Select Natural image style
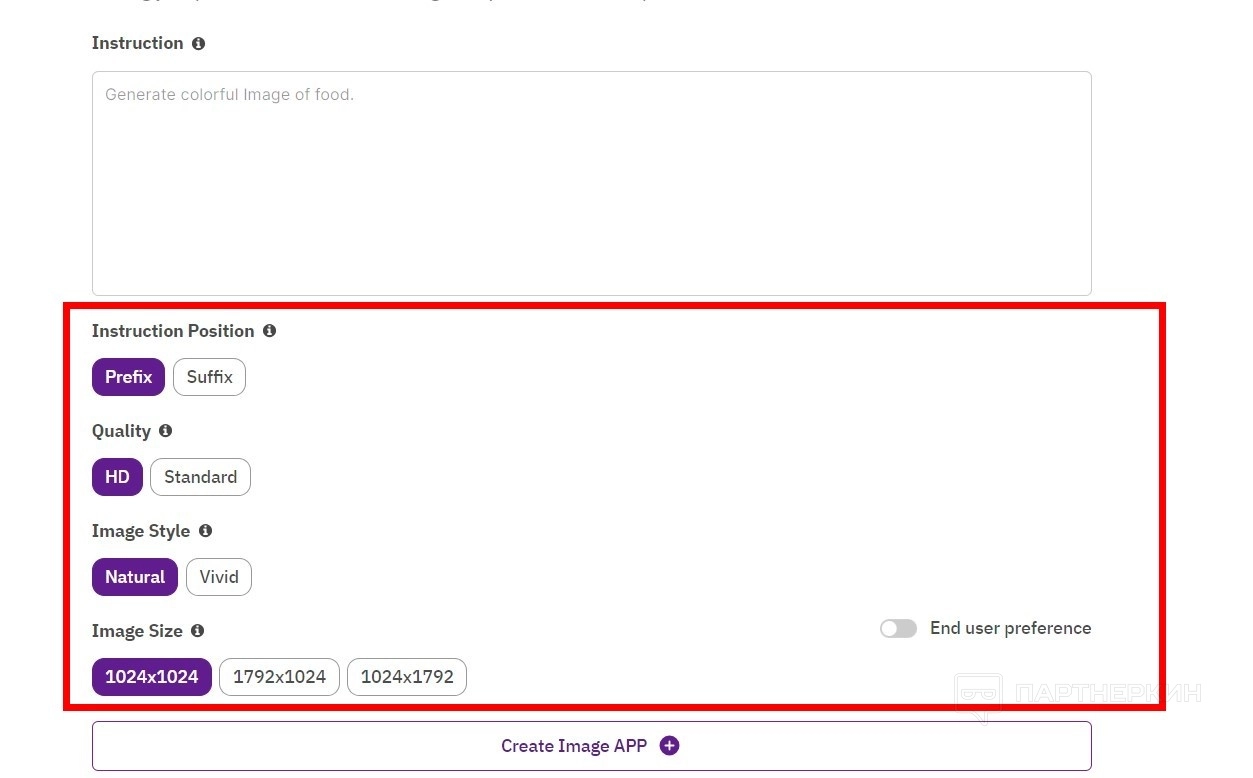This screenshot has height=778, width=1253. (x=135, y=577)
